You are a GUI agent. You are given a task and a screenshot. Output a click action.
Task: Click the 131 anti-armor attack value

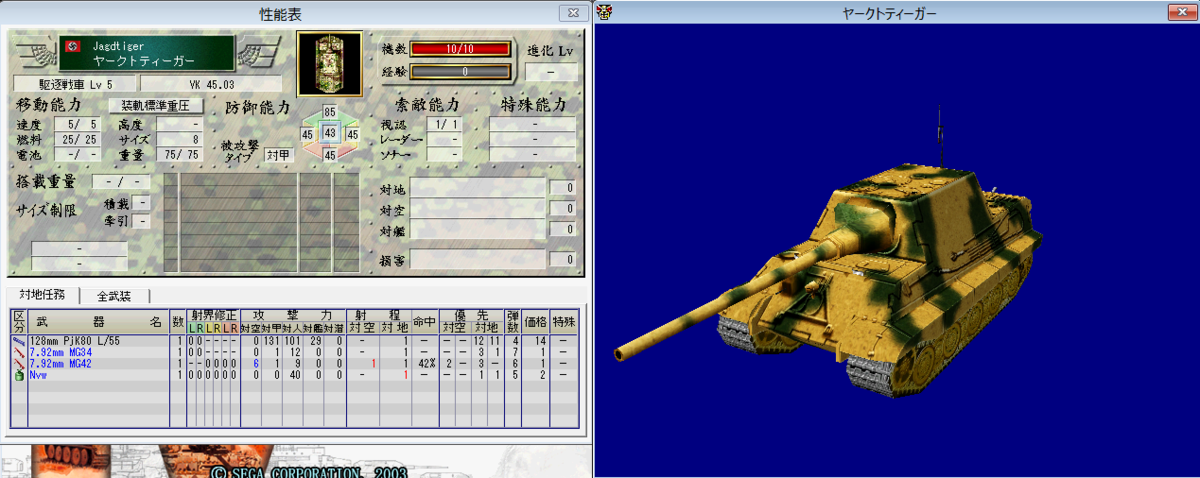point(269,341)
